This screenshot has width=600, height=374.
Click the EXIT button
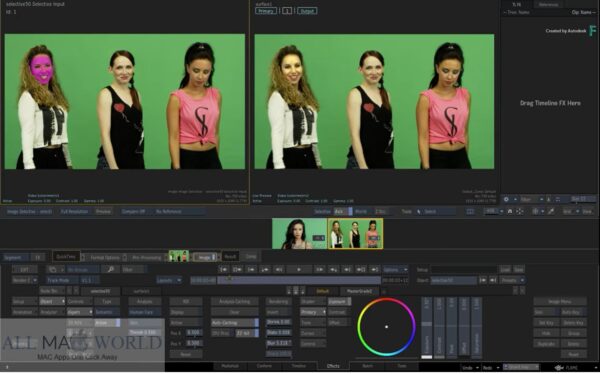(24, 270)
